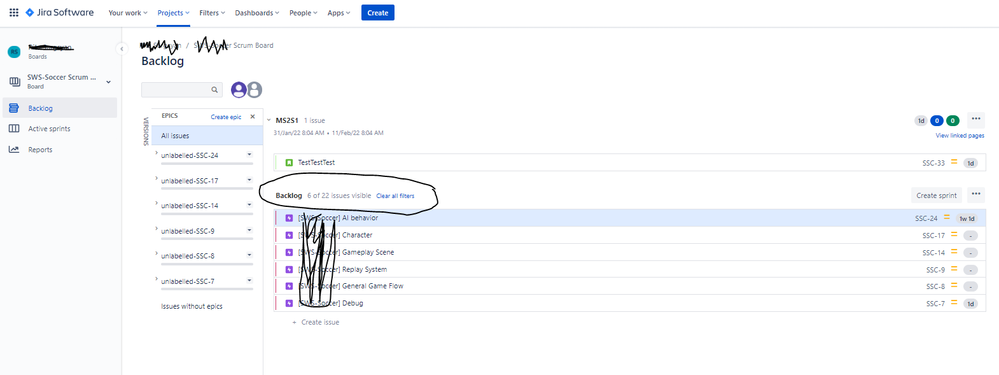Open dropdown arrow for unlabelled-SSC-9
Screen dimensions: 999x375
coord(249,230)
